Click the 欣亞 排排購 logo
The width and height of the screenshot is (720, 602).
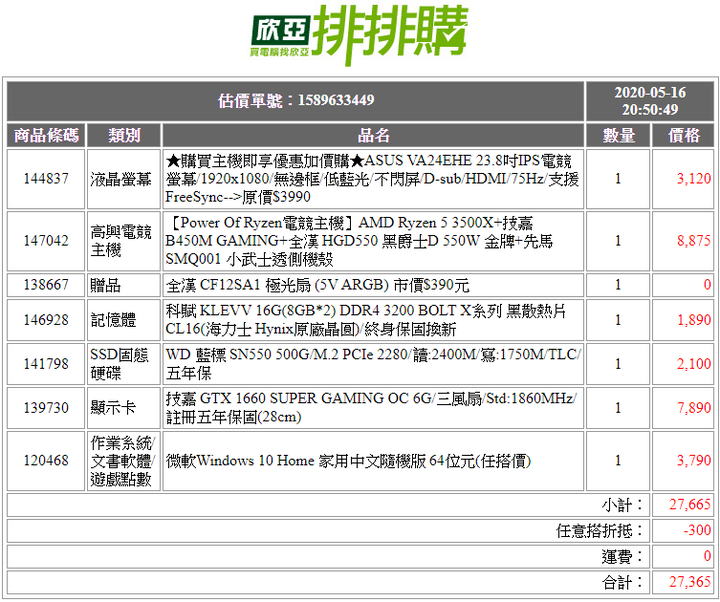pyautogui.click(x=360, y=35)
